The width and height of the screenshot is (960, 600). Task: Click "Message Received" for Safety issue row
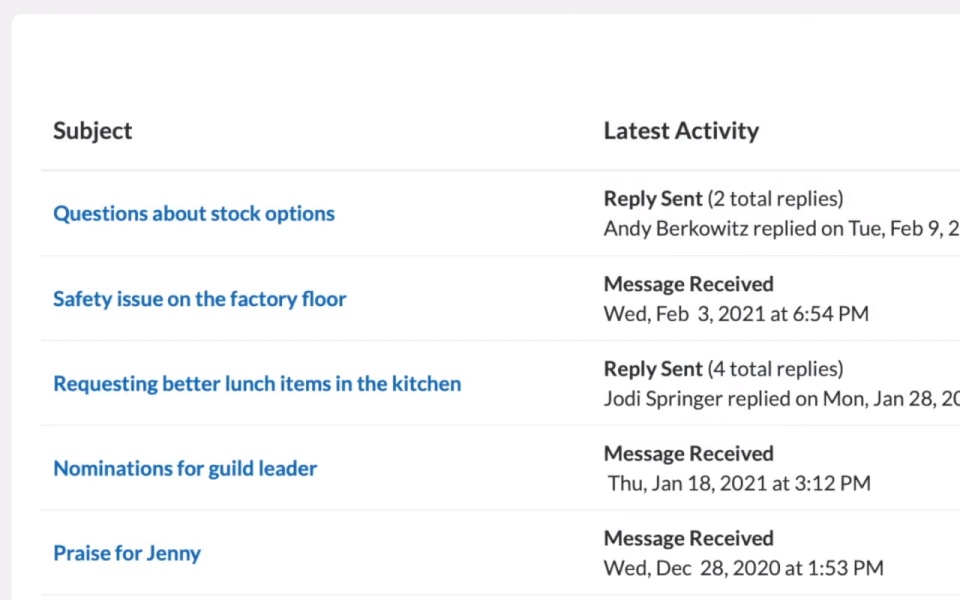pos(688,284)
